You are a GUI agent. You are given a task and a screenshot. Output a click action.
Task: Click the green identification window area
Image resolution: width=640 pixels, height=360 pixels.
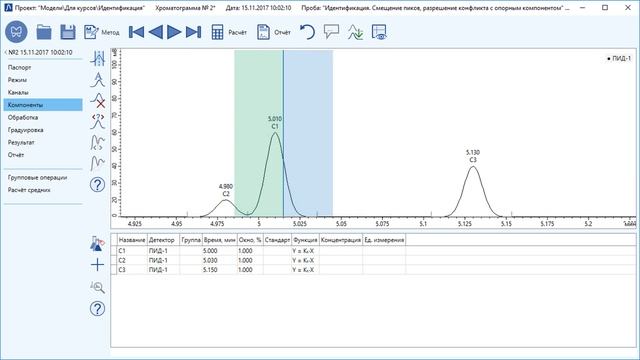(x=258, y=133)
